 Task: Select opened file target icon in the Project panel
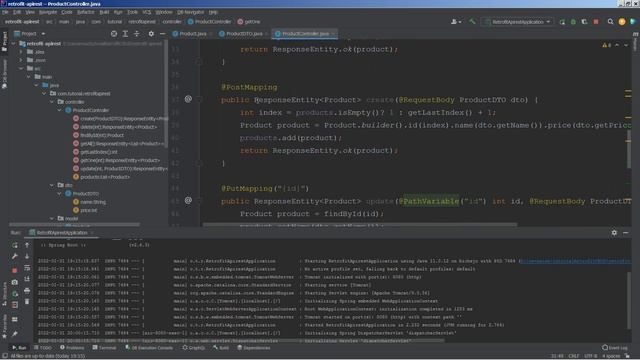(x=114, y=34)
